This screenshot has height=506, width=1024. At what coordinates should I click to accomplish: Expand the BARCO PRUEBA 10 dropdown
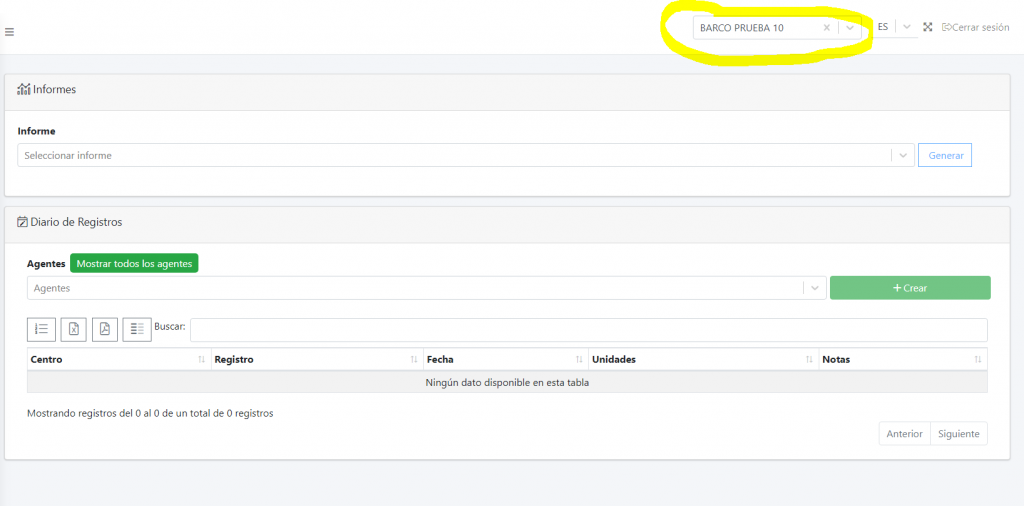click(x=849, y=28)
